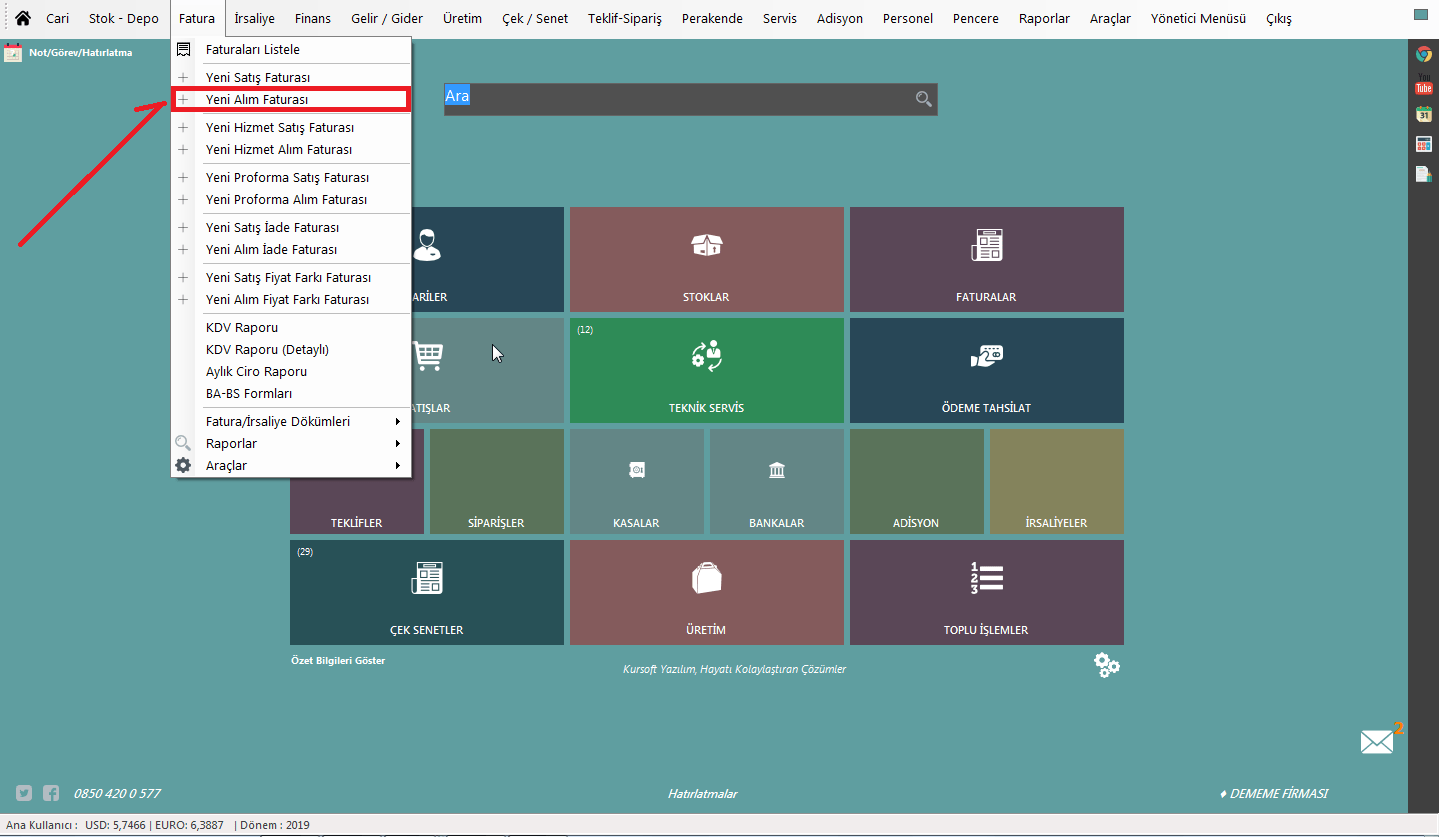
Task: Open the ÖDEME TAHSİLAT tile
Action: pyautogui.click(x=986, y=370)
